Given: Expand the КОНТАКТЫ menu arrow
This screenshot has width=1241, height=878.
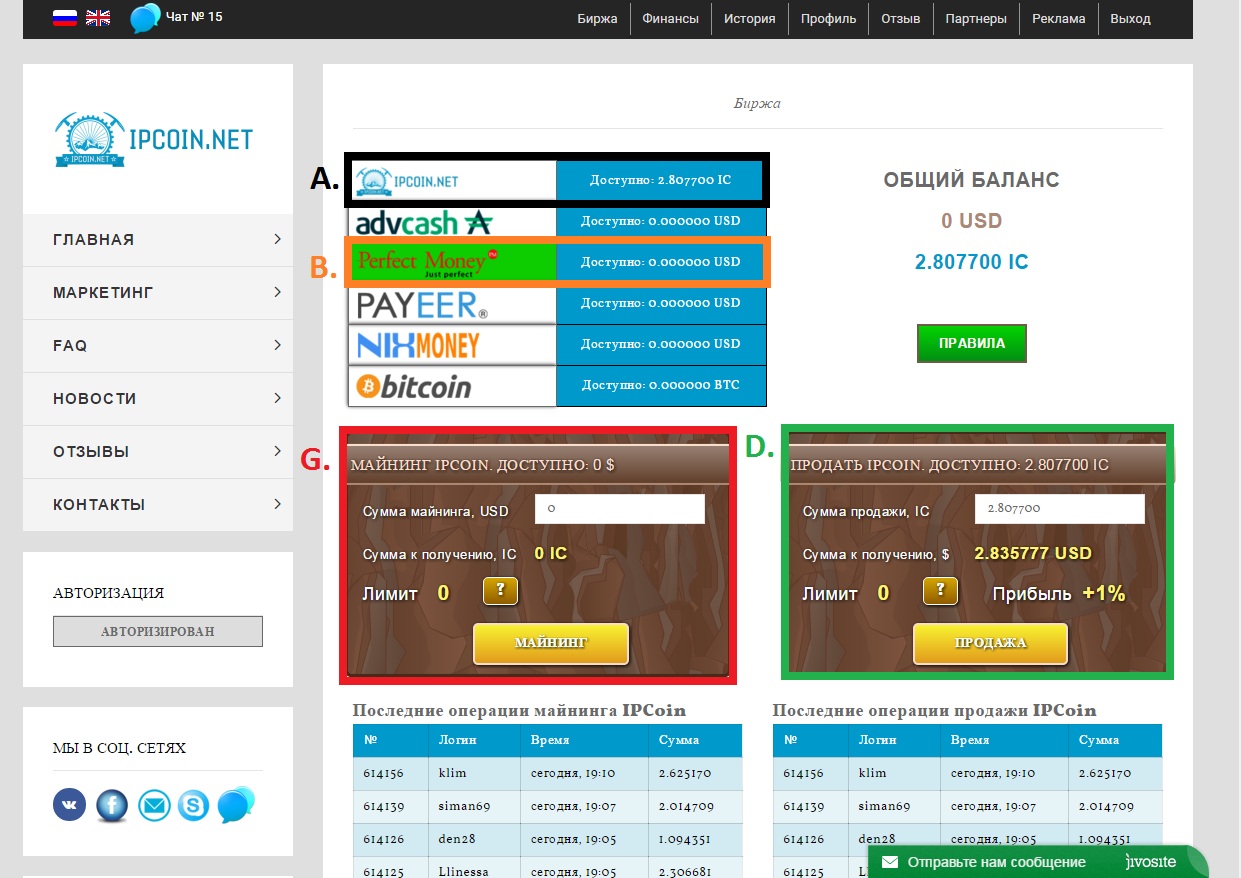Looking at the screenshot, I should pyautogui.click(x=277, y=504).
